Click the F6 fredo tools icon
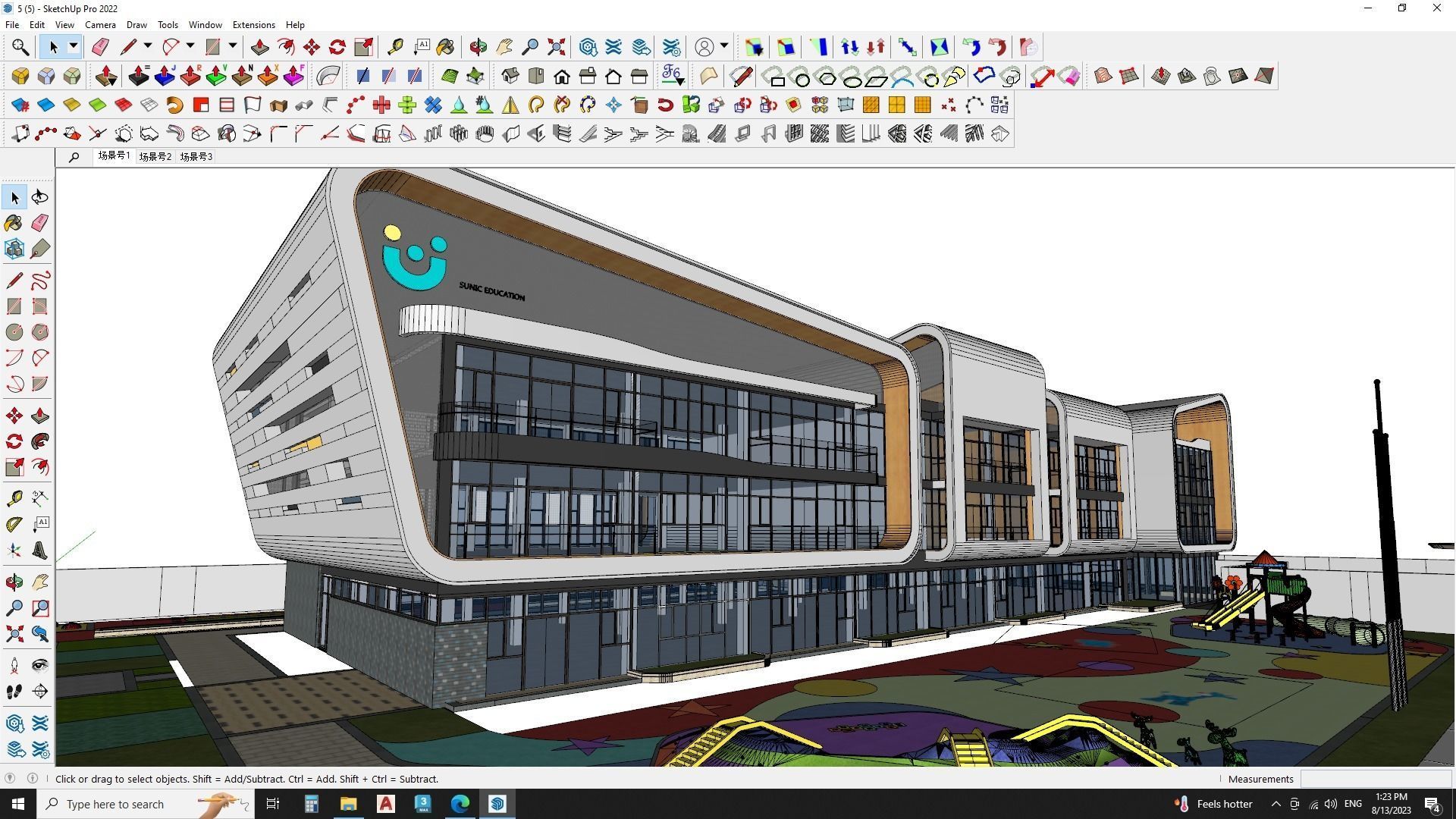Screen dimensions: 1456x819 pos(673,76)
